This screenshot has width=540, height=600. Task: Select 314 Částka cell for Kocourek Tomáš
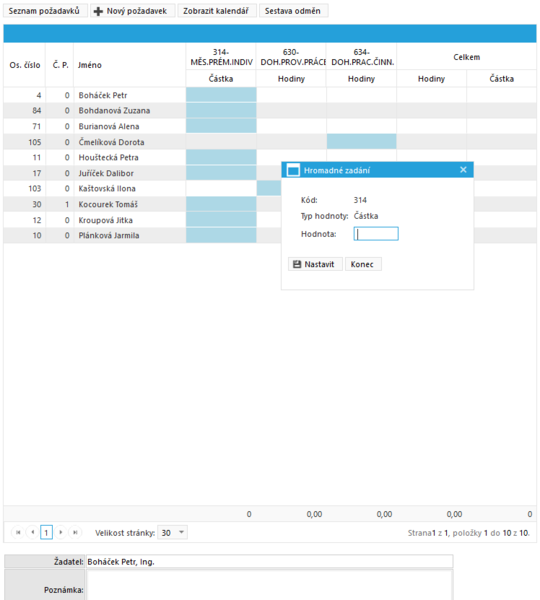[x=221, y=204]
